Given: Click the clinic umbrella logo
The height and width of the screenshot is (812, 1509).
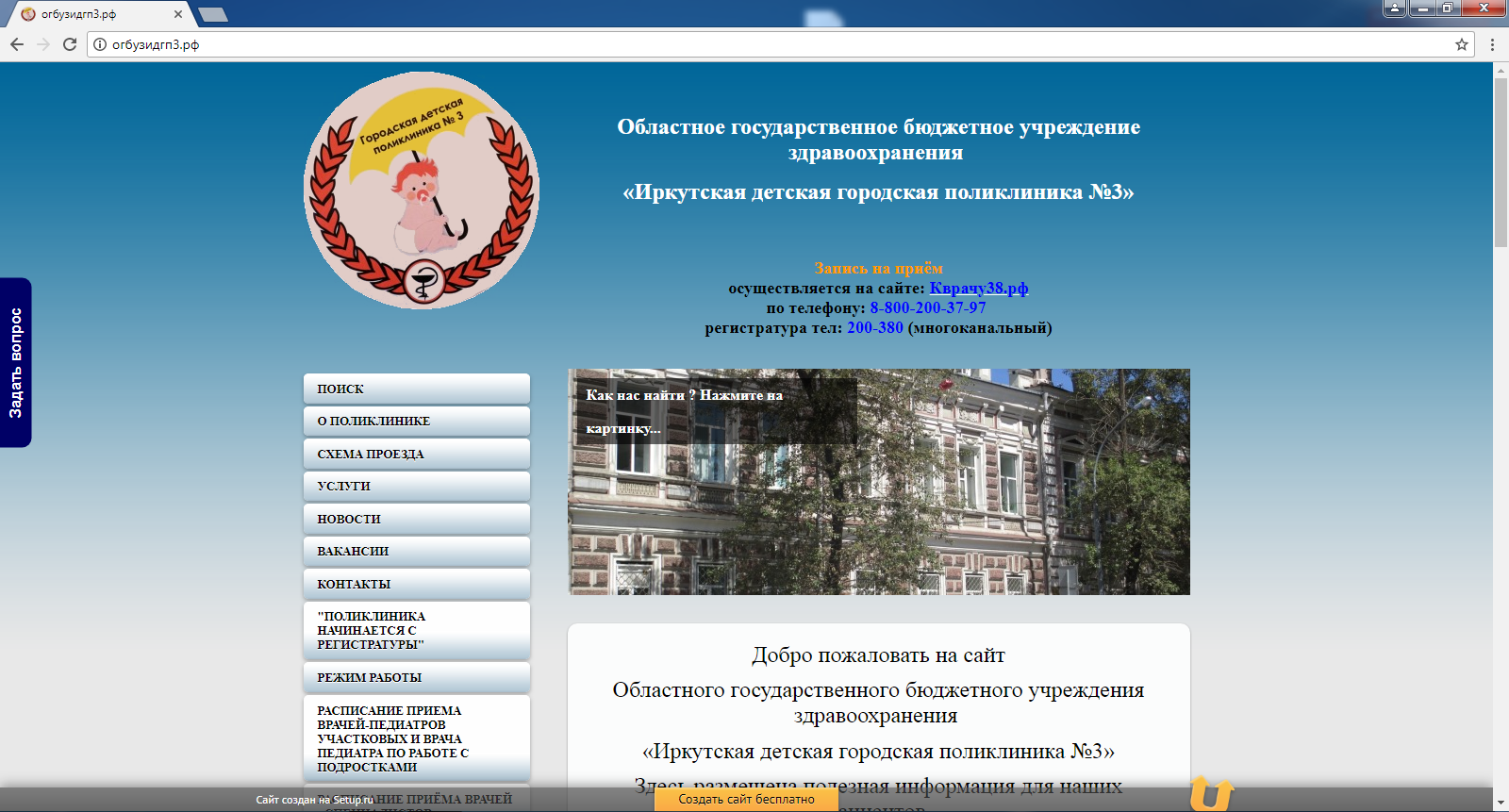Looking at the screenshot, I should point(422,191).
